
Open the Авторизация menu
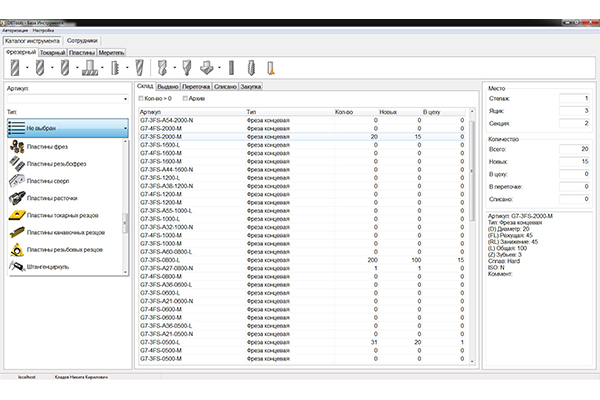point(15,30)
